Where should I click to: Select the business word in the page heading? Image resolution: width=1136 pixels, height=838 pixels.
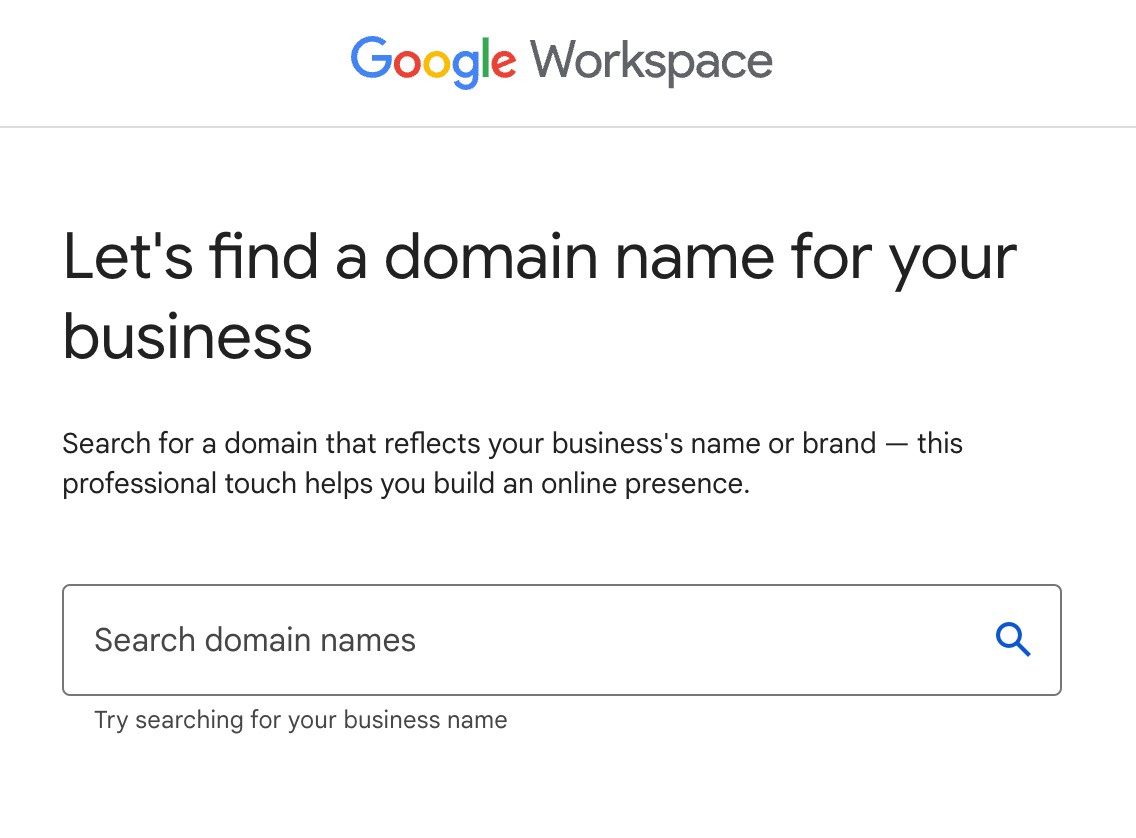[x=186, y=338]
